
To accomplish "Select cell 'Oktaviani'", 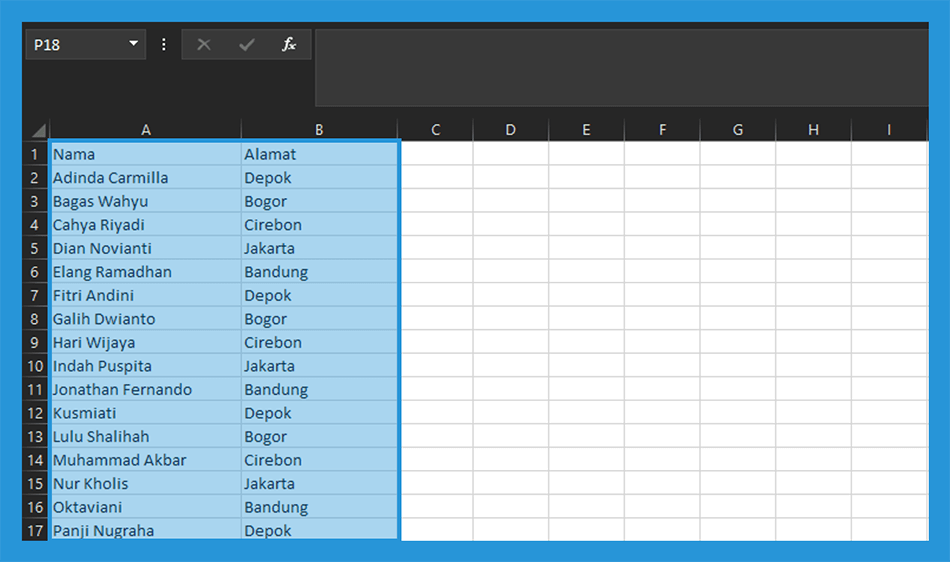I will [145, 507].
